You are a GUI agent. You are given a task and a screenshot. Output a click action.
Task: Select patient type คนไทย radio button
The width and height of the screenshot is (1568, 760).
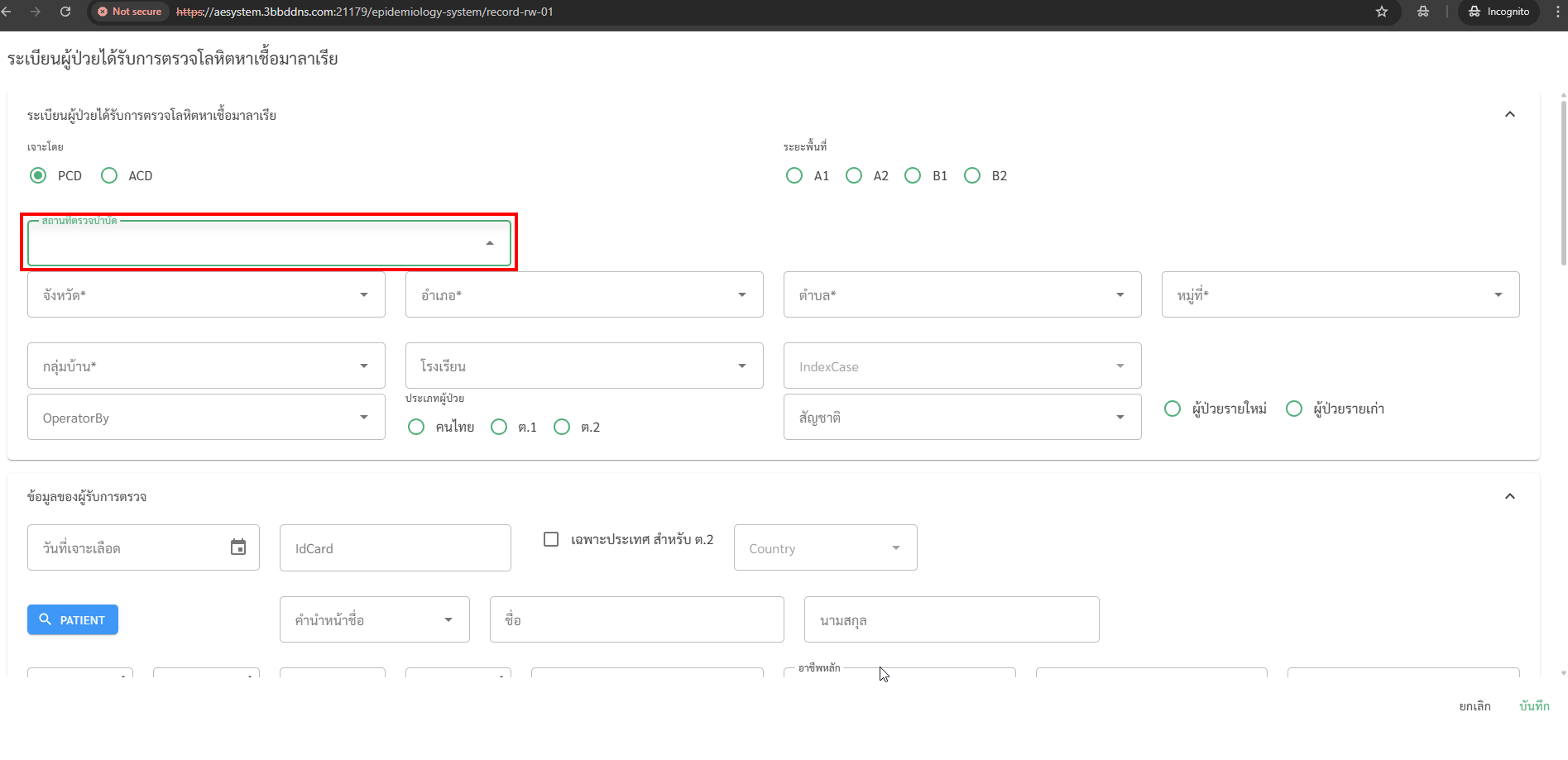click(416, 427)
